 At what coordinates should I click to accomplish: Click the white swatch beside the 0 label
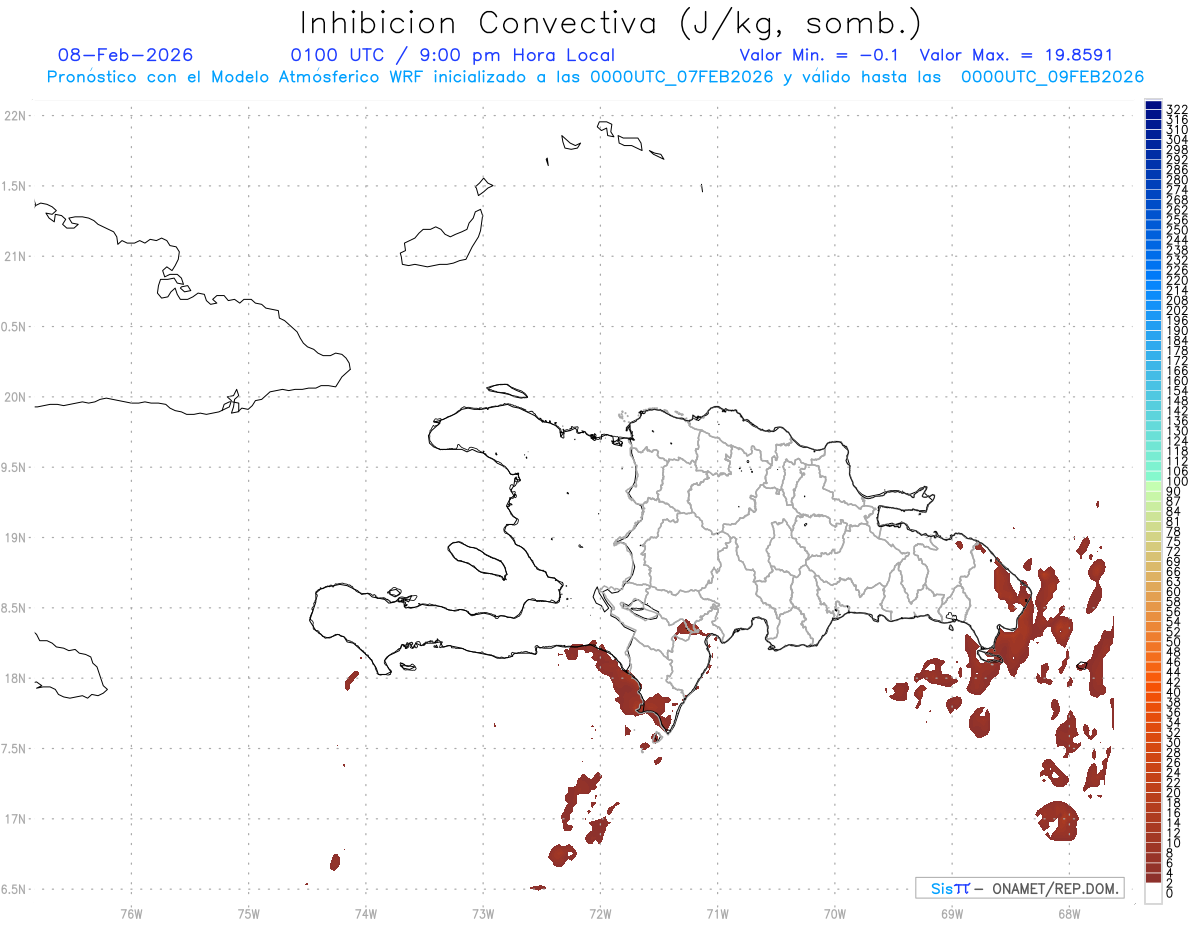[1153, 893]
